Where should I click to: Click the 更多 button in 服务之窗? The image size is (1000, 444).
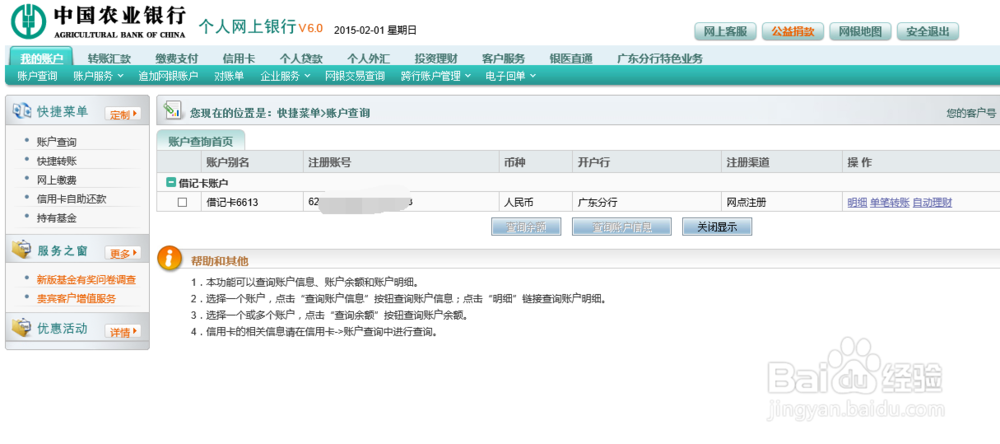click(x=122, y=253)
